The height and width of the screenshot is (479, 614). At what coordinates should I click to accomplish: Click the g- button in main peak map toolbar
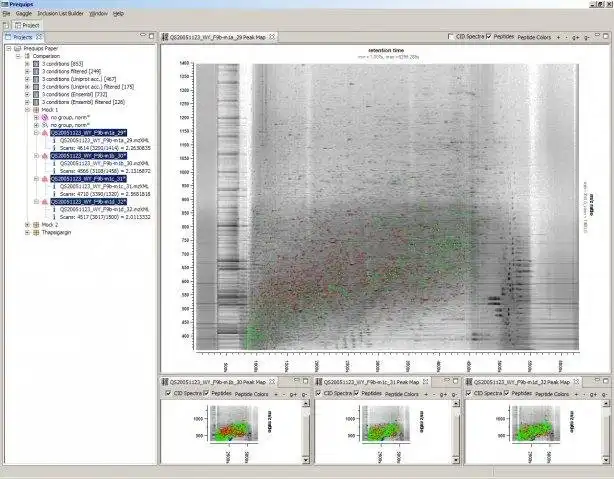click(586, 38)
